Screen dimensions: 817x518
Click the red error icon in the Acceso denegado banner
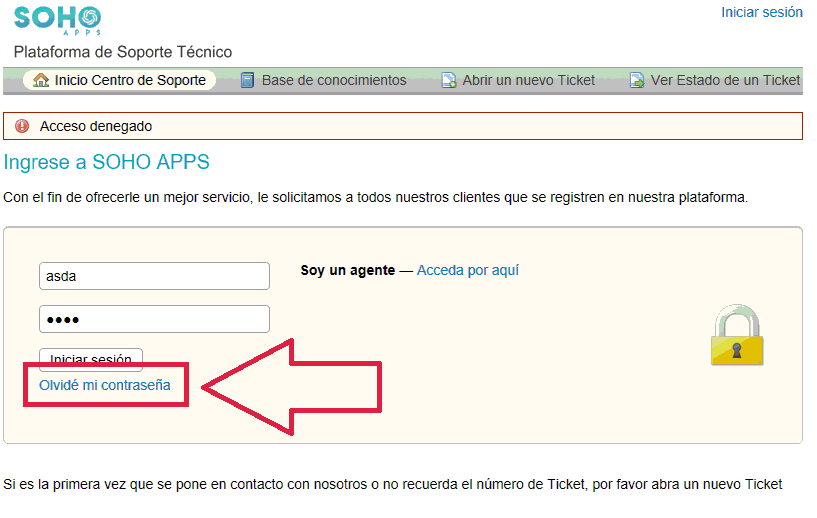[22, 126]
